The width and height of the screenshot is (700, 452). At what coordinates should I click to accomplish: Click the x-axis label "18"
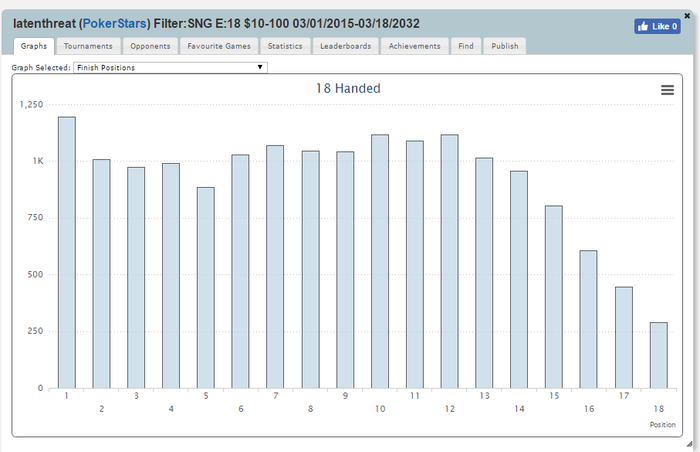(658, 409)
